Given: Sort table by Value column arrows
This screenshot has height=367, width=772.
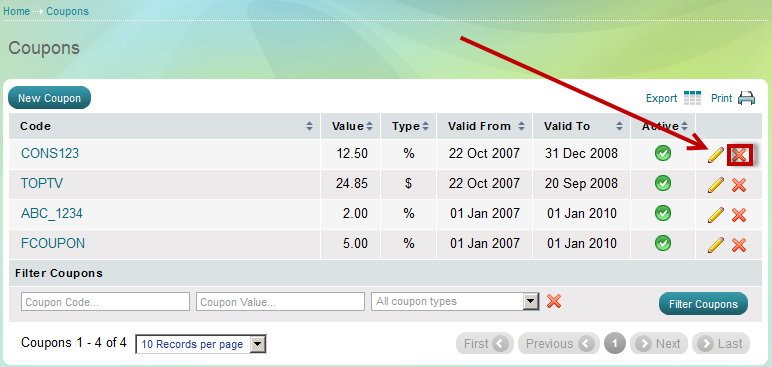Looking at the screenshot, I should click(x=369, y=127).
